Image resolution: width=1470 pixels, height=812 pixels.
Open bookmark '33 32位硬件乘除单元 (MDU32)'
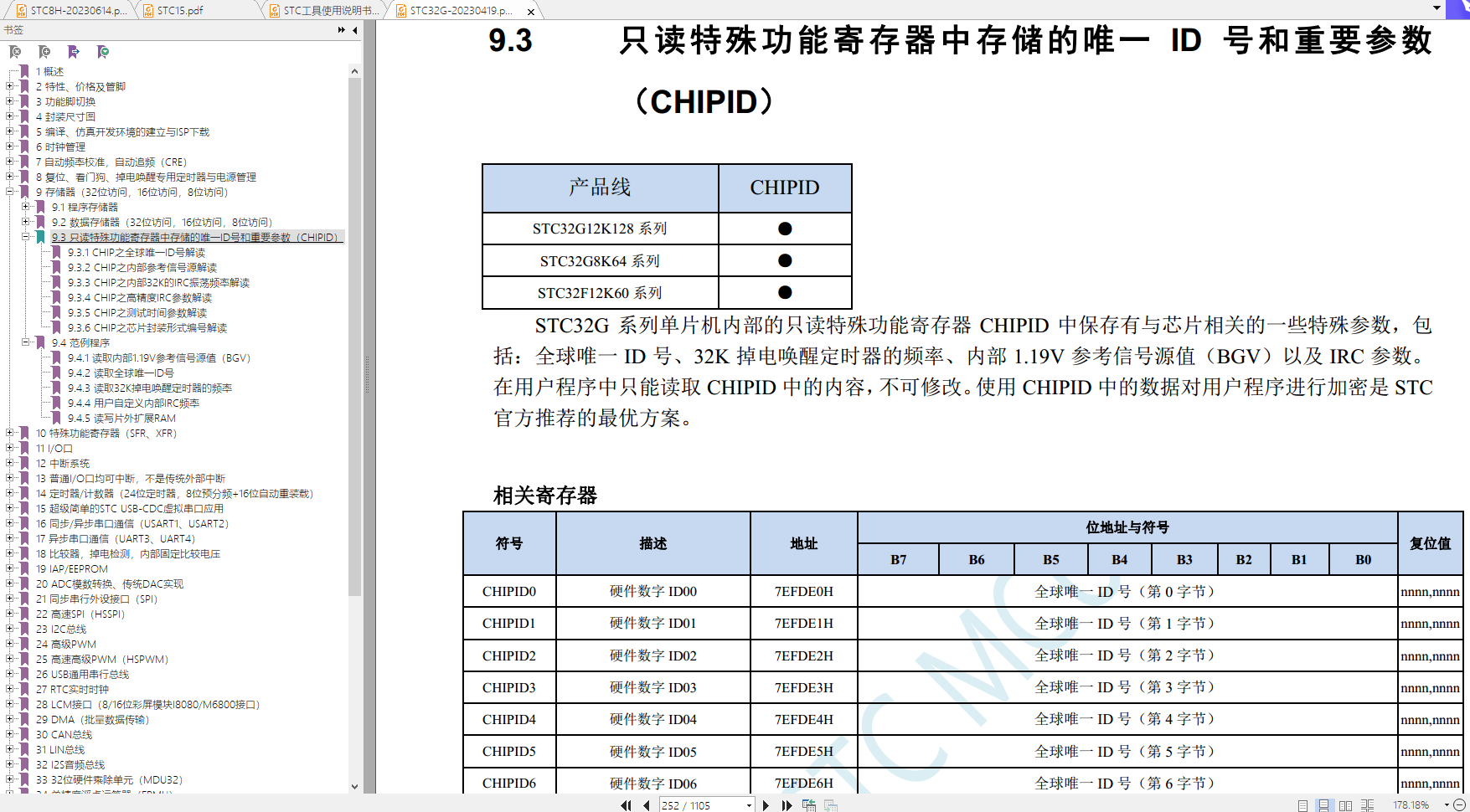[109, 779]
